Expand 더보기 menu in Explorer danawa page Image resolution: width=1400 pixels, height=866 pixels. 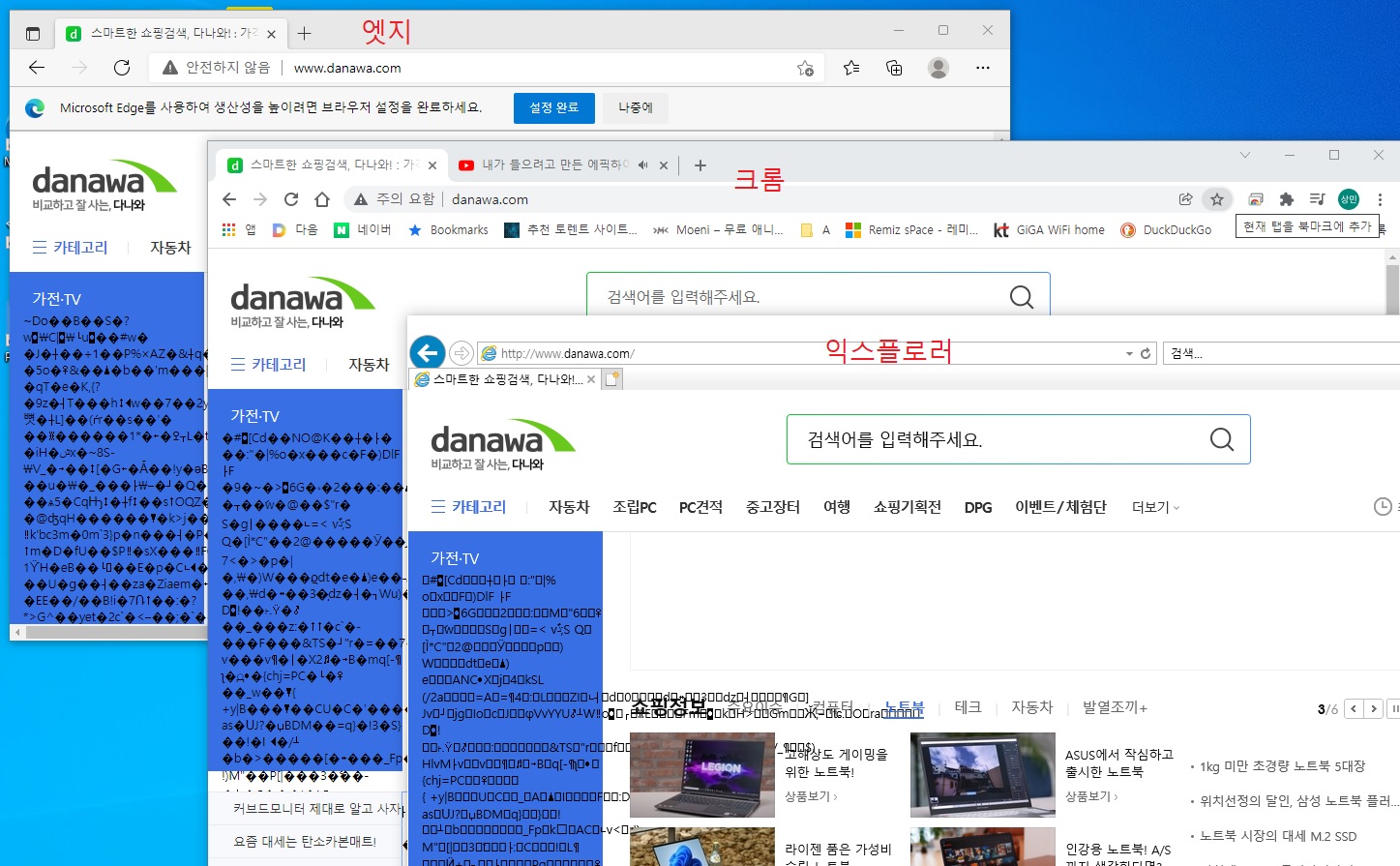pyautogui.click(x=1155, y=507)
